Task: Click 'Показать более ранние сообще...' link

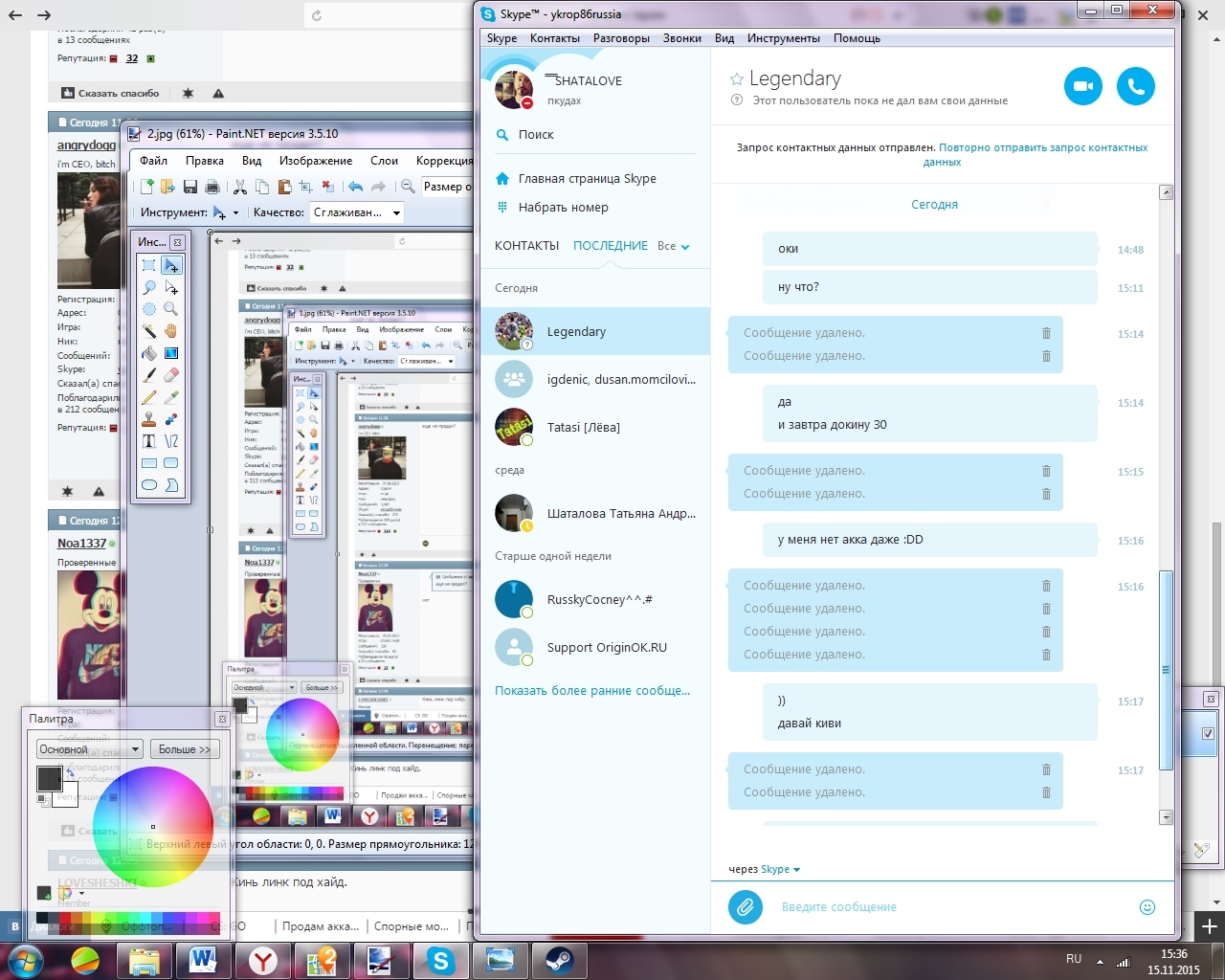Action: [592, 690]
